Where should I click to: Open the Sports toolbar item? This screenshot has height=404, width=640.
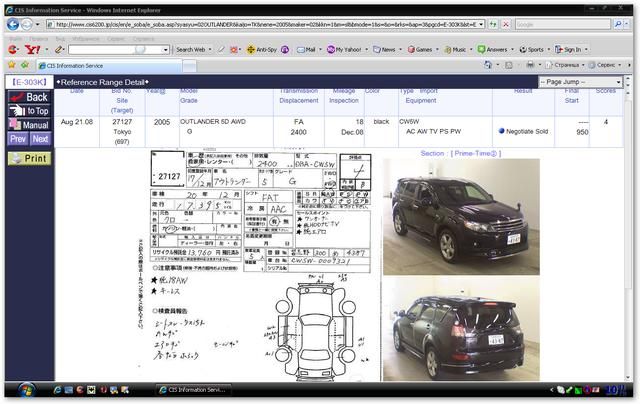coord(531,49)
